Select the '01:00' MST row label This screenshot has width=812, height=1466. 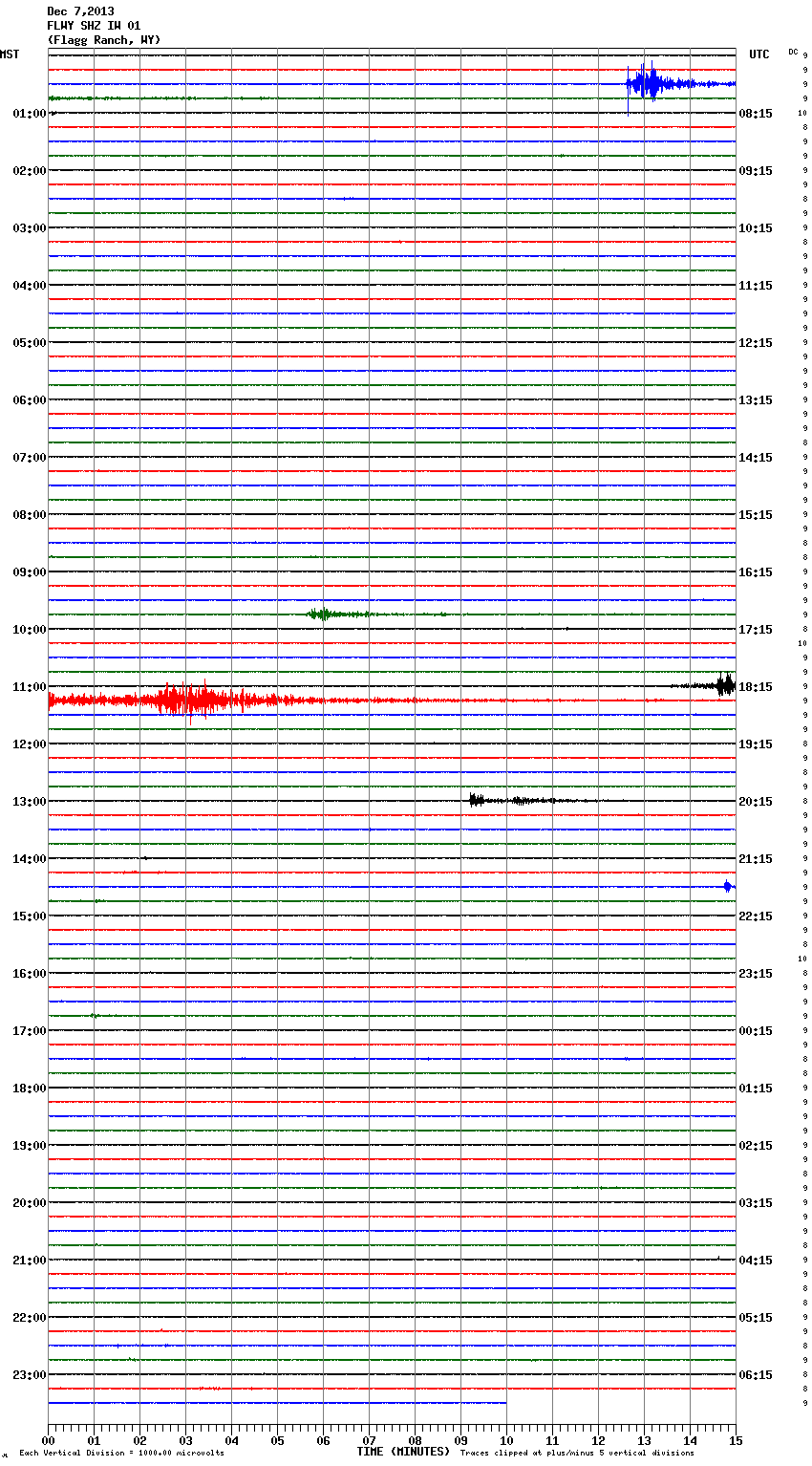[x=30, y=114]
